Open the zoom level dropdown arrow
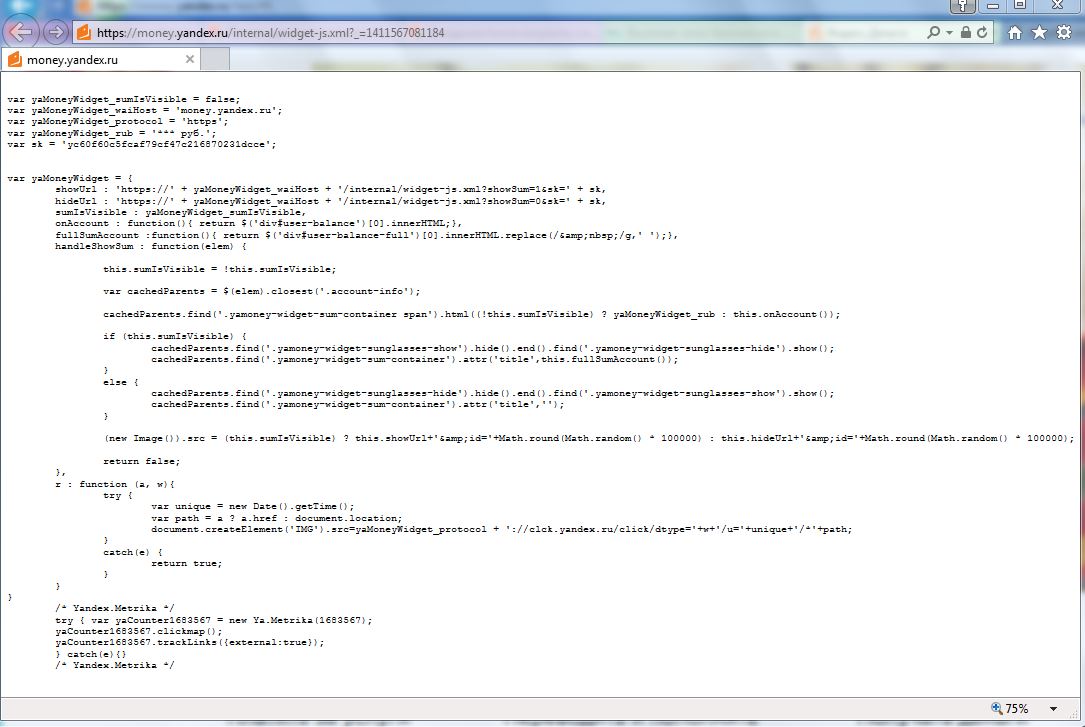Screen dimensions: 1085x727 (x=1053, y=708)
